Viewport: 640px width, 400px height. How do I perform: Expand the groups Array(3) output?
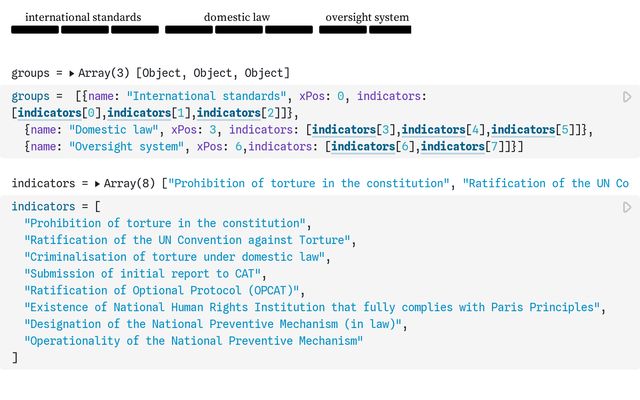(x=72, y=73)
